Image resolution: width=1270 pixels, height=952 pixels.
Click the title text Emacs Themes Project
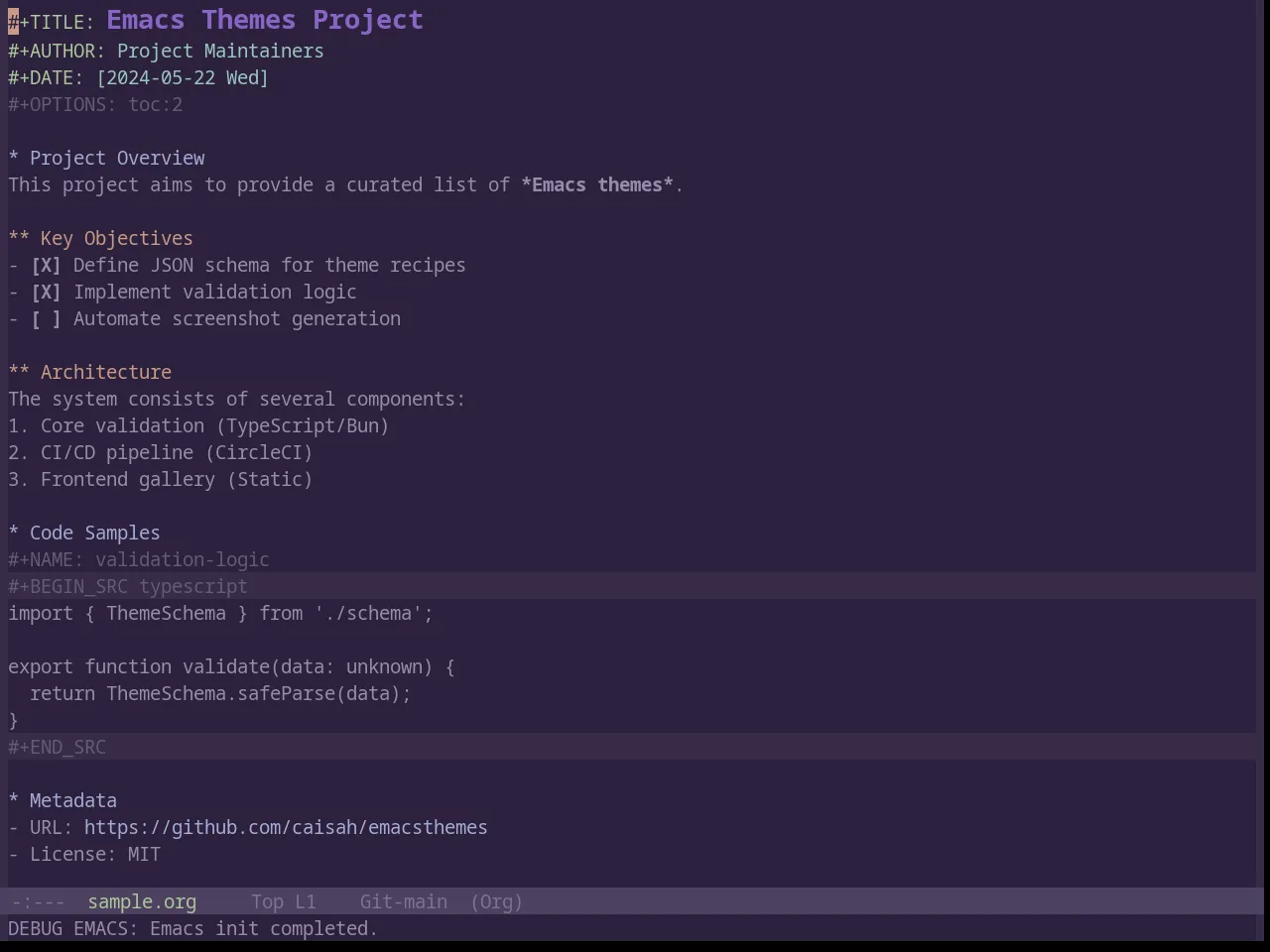(265, 20)
